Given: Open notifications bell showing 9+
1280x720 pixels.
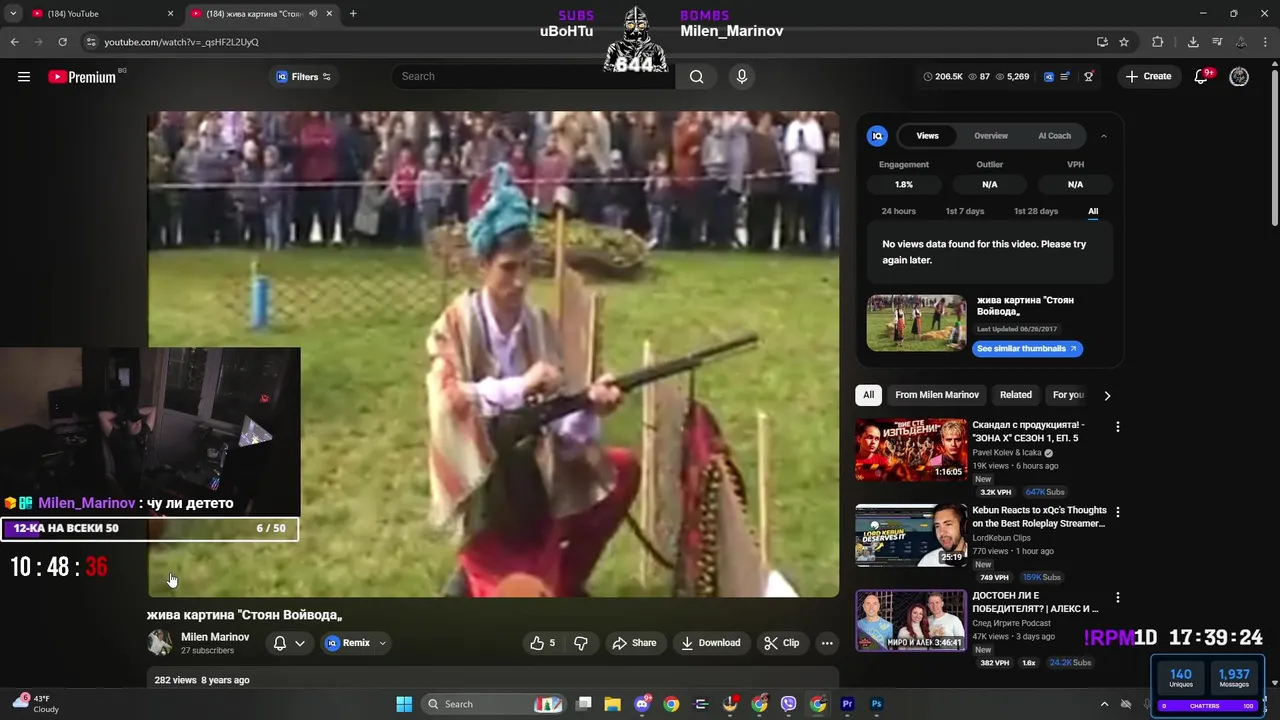Looking at the screenshot, I should pos(1202,77).
